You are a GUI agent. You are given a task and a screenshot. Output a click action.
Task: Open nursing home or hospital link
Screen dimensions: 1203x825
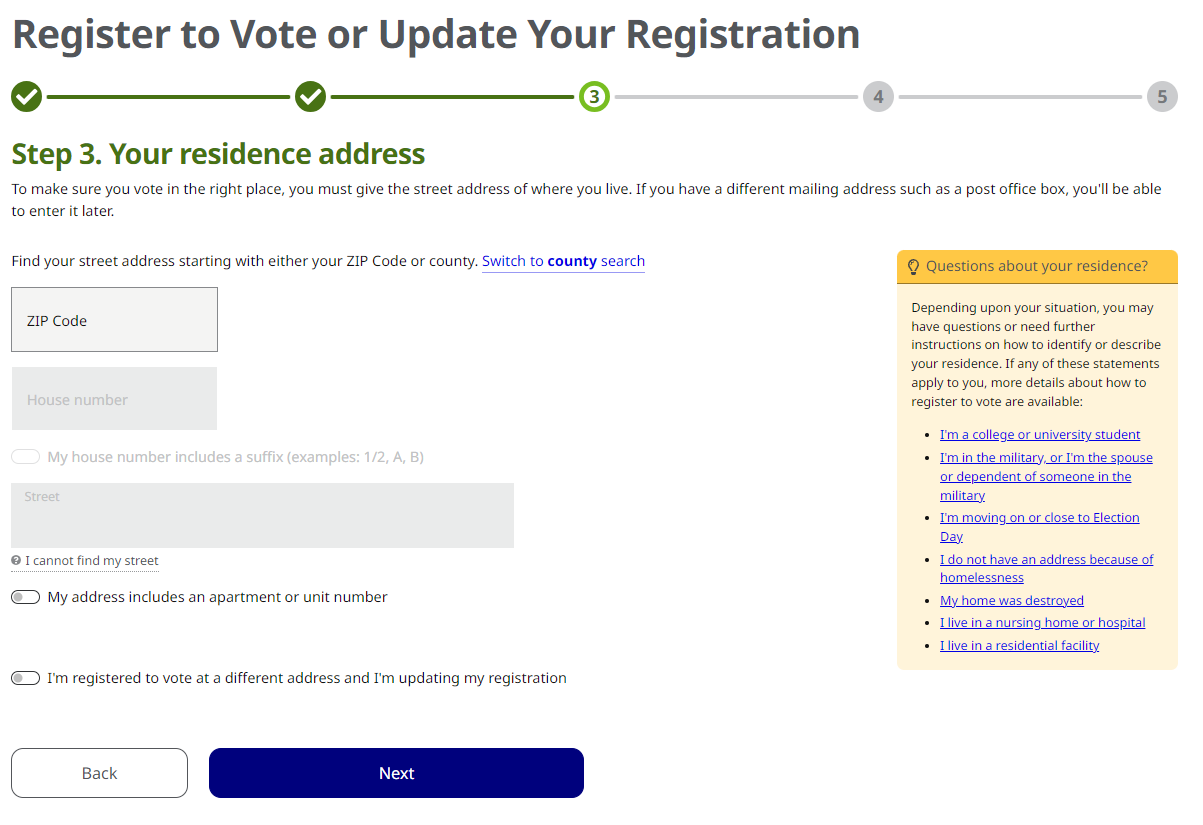coord(1043,623)
